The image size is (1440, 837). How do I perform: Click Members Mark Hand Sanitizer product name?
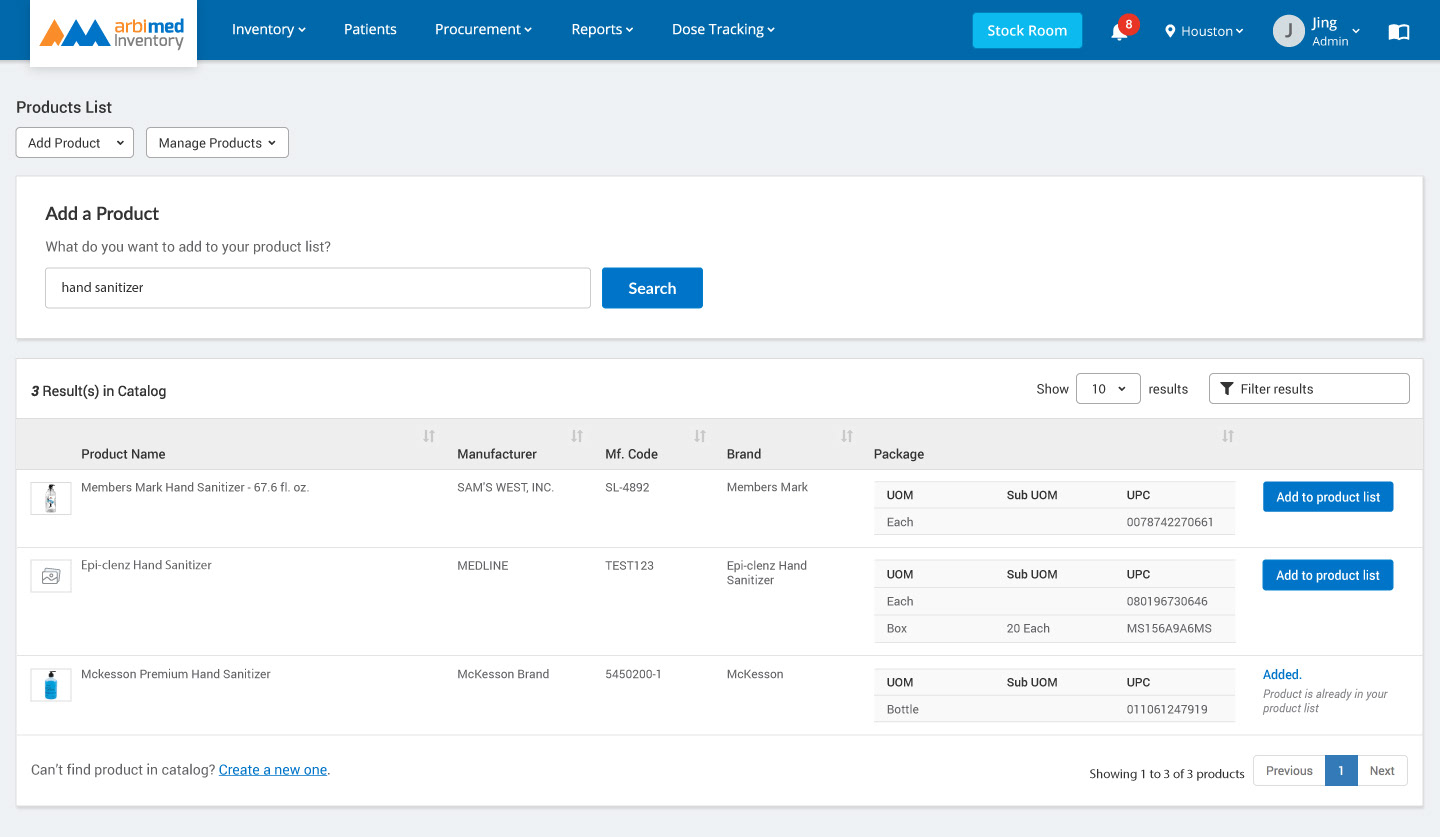tap(195, 488)
